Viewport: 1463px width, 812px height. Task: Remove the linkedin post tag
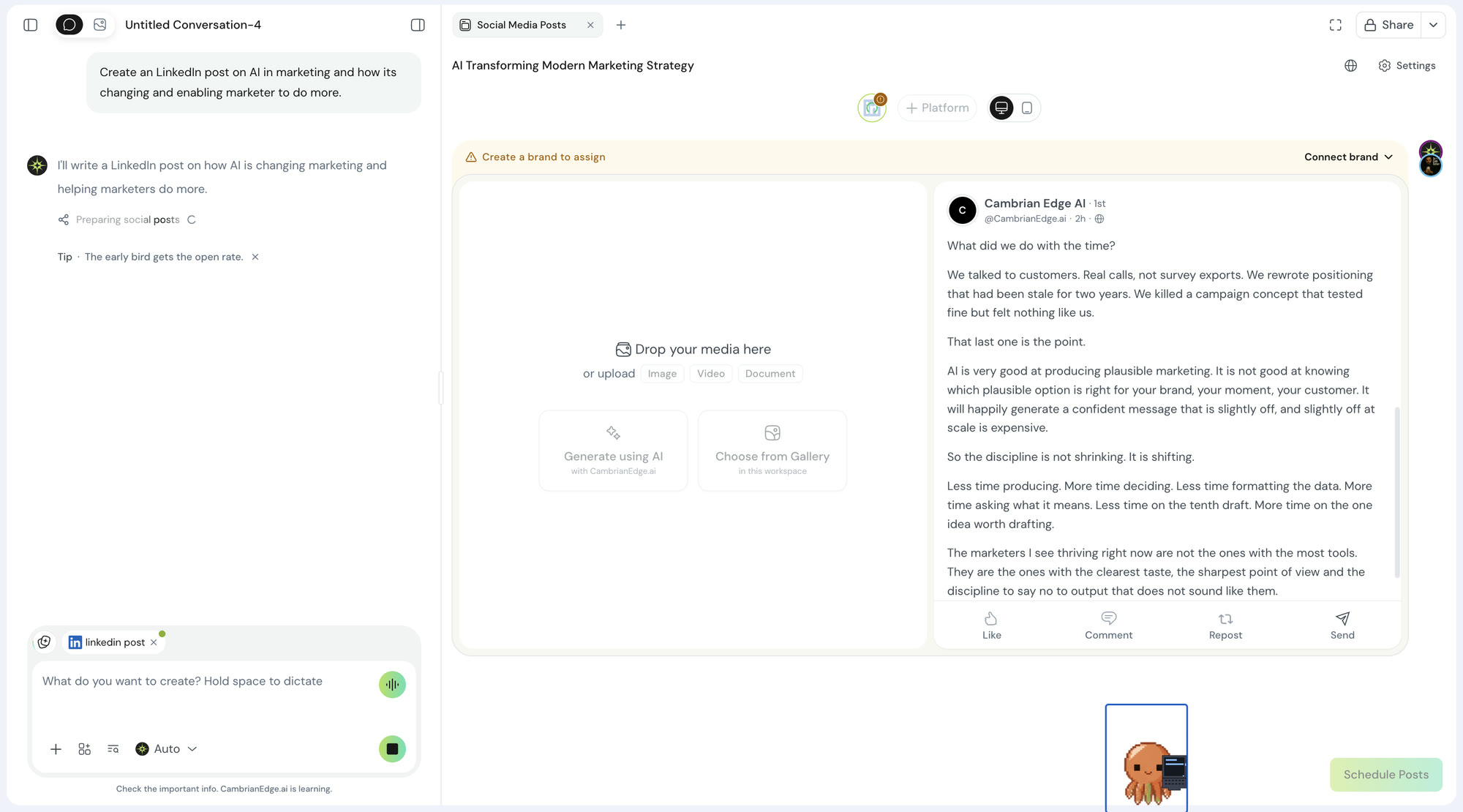click(x=154, y=642)
